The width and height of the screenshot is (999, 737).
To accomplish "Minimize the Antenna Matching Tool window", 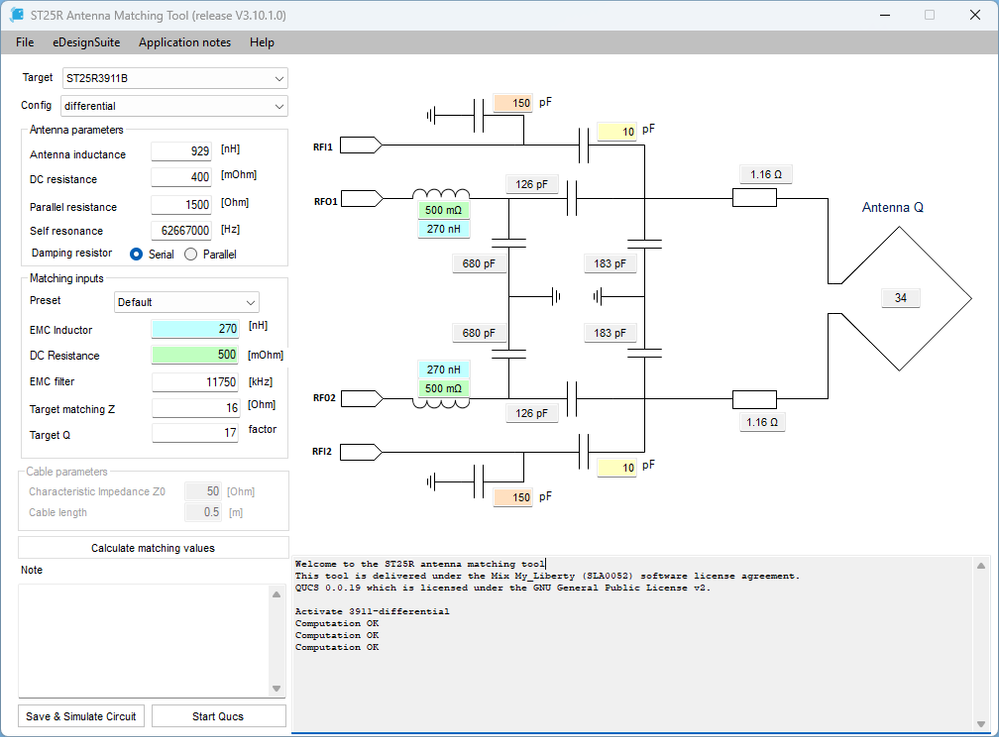I will pos(885,15).
